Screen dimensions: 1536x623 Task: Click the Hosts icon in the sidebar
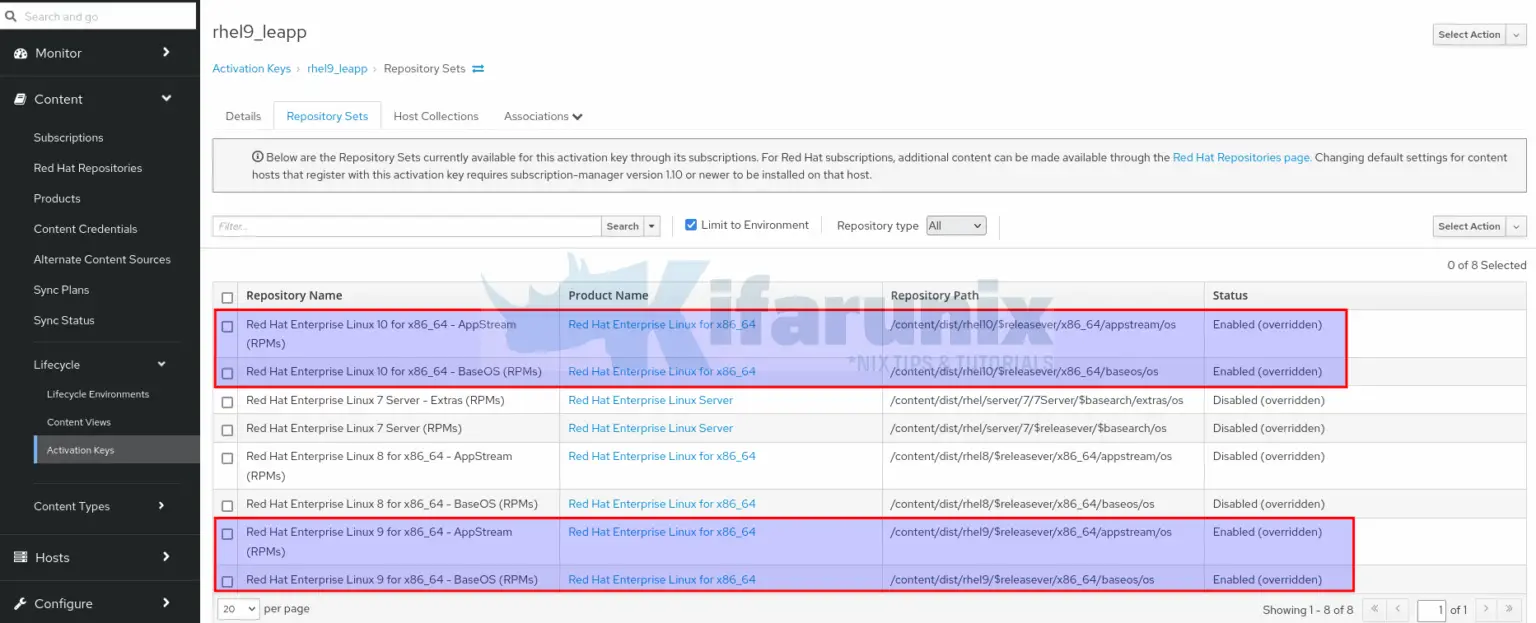[x=18, y=557]
